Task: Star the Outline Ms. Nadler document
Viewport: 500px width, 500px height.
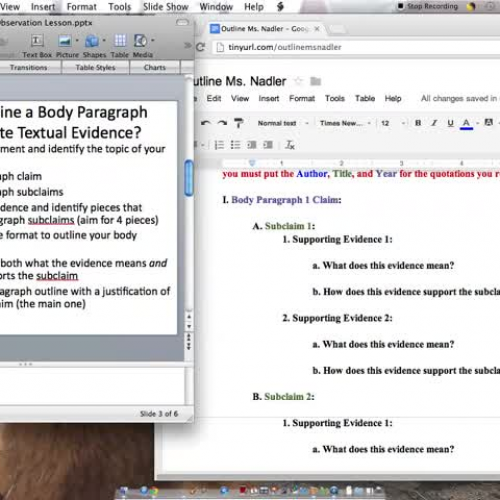Action: [298, 81]
